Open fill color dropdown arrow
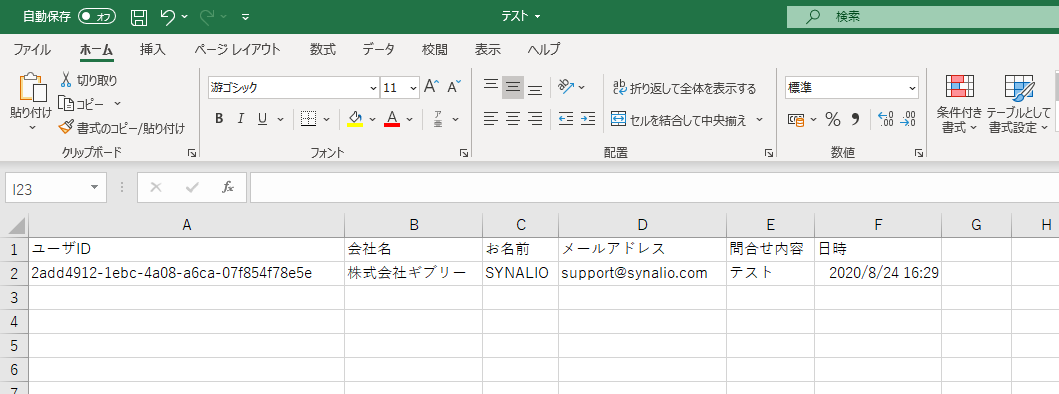Screen dimensions: 1059x394 click(x=372, y=119)
